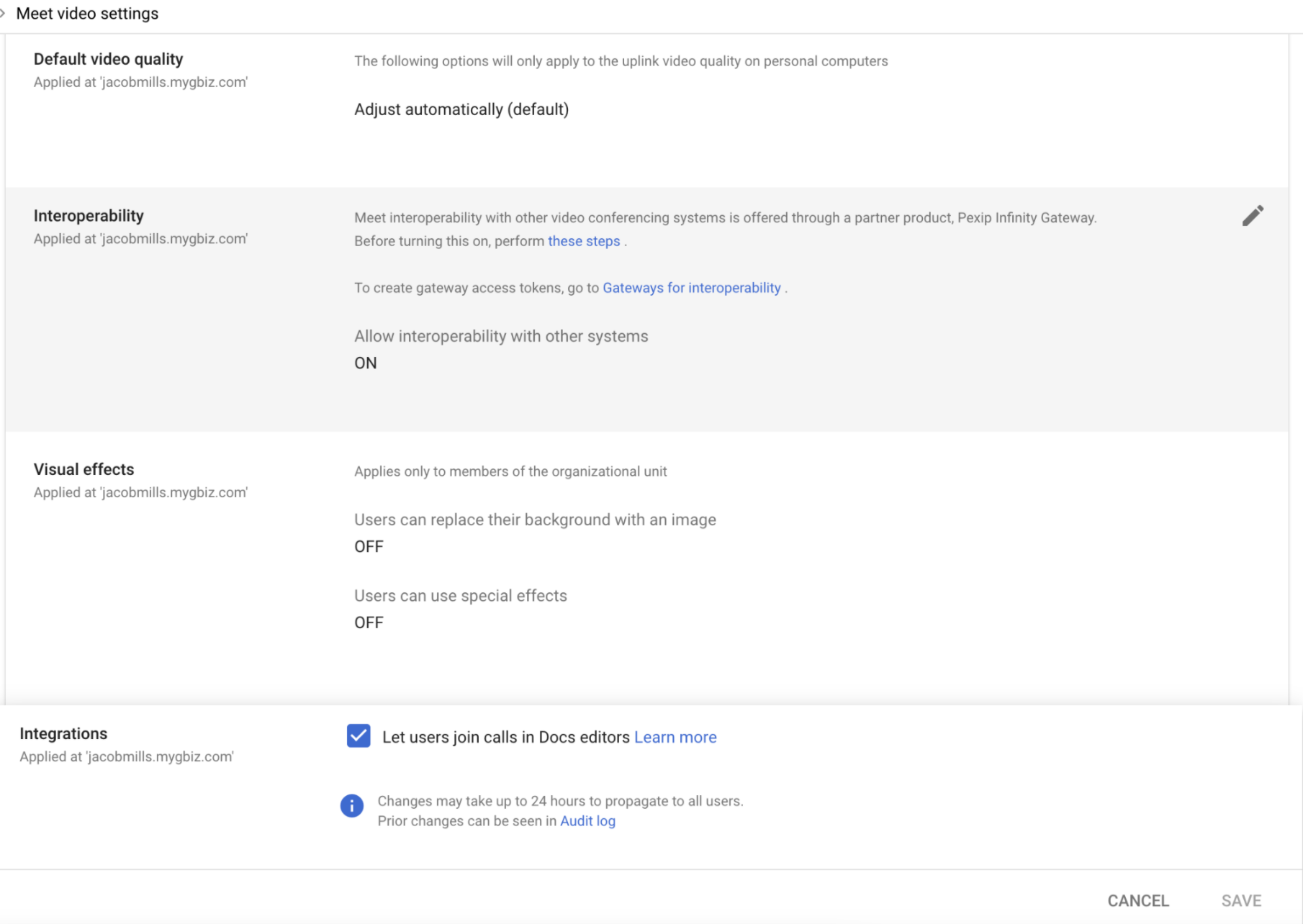The height and width of the screenshot is (924, 1303).
Task: Open the Default video quality section
Action: [108, 59]
